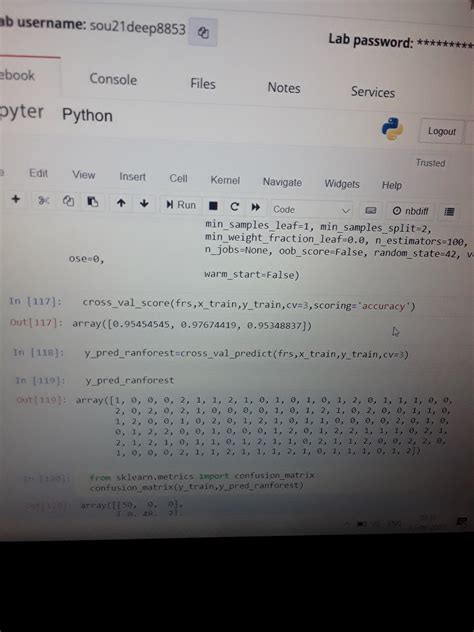
Task: Open the View menu
Action: [x=83, y=175]
